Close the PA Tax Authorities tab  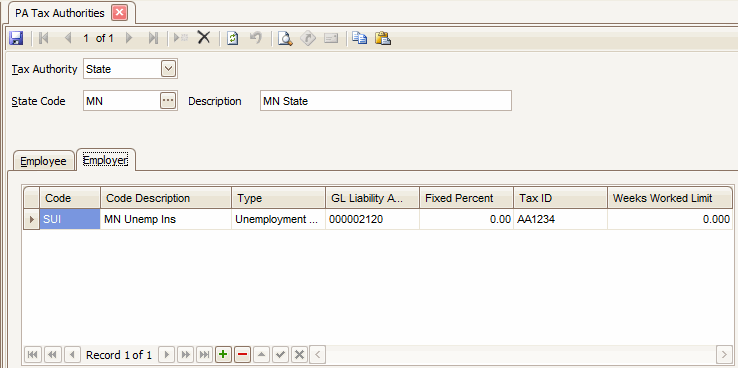tap(119, 13)
